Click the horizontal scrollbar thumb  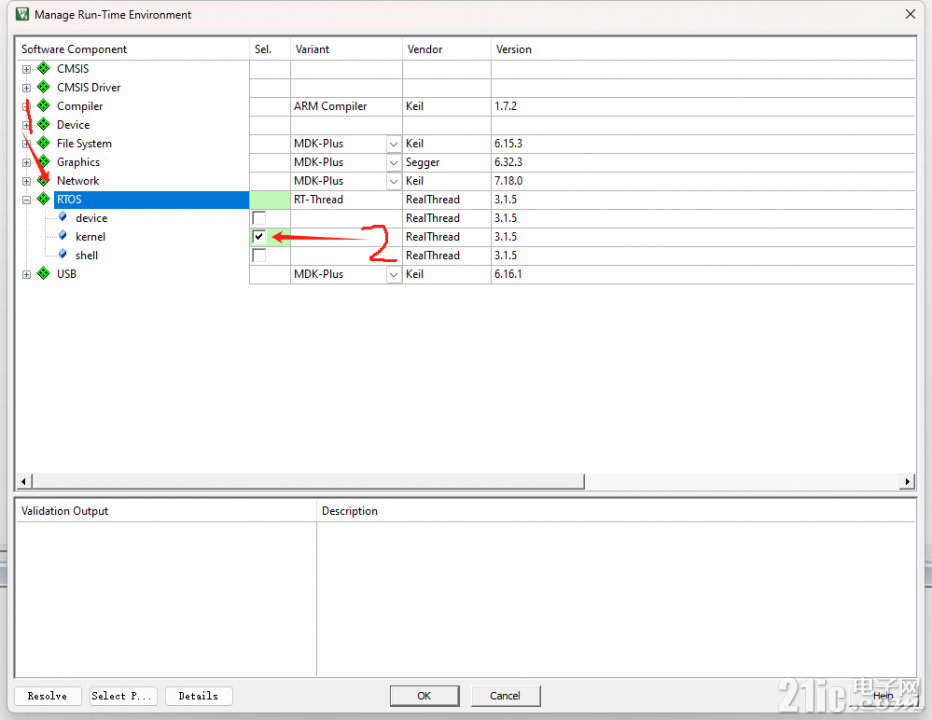point(308,481)
